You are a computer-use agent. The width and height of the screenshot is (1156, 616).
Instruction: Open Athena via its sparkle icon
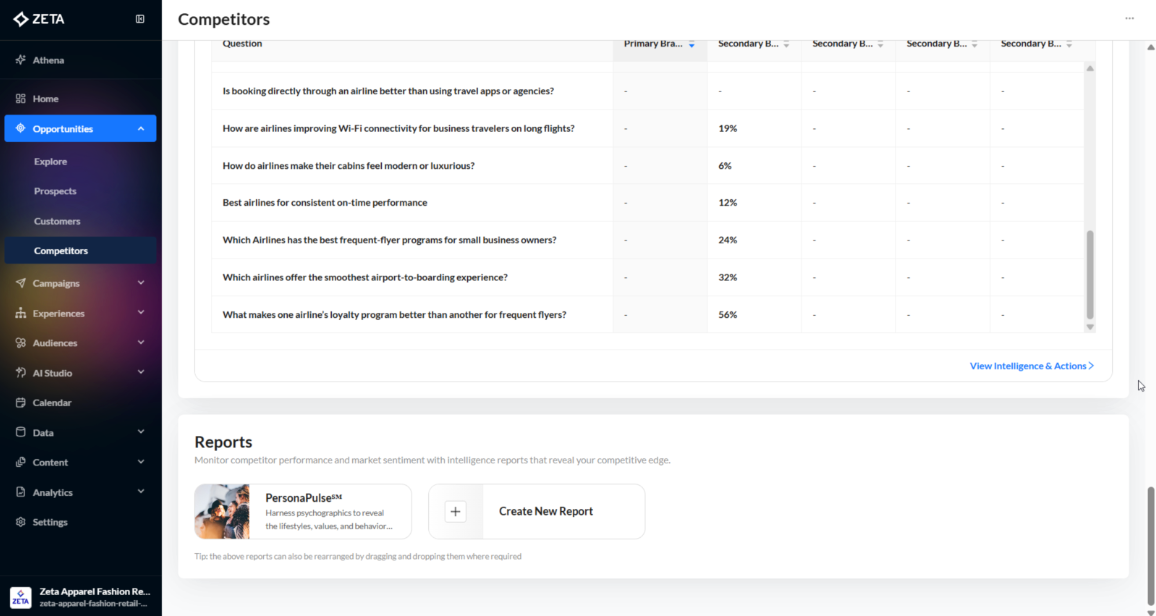coord(21,60)
